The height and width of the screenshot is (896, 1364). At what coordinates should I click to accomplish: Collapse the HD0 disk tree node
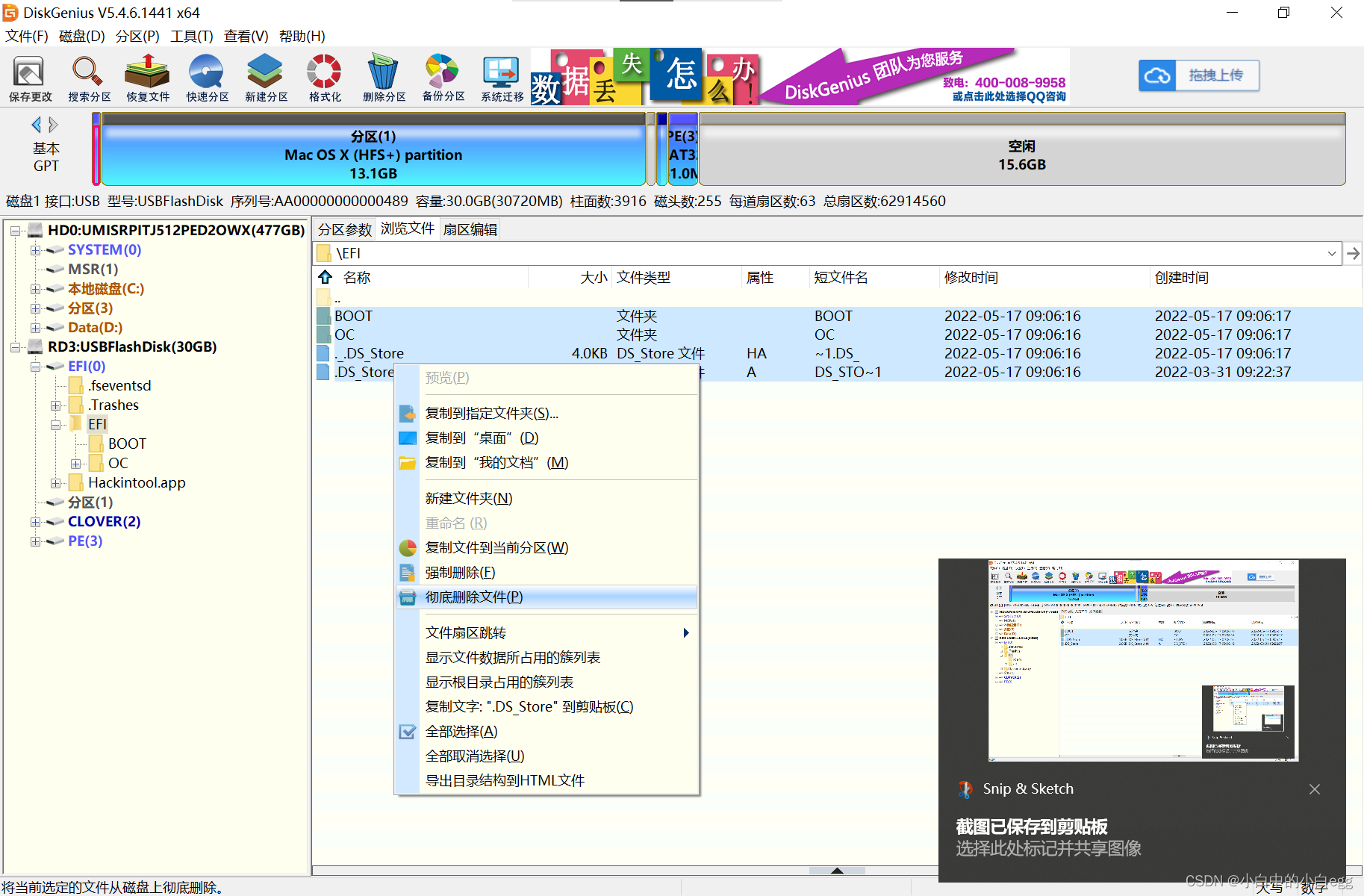pos(15,231)
